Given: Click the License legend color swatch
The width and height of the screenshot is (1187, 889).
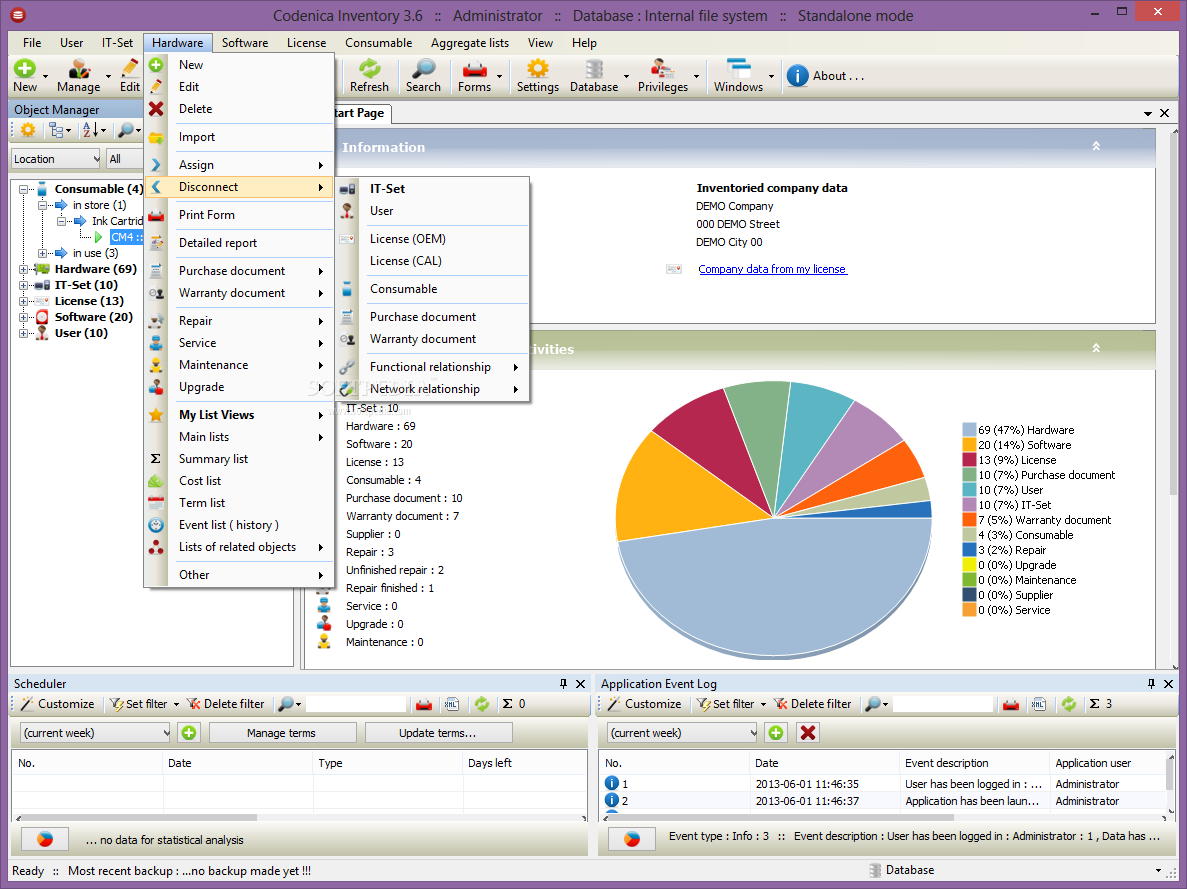Looking at the screenshot, I should click(969, 460).
